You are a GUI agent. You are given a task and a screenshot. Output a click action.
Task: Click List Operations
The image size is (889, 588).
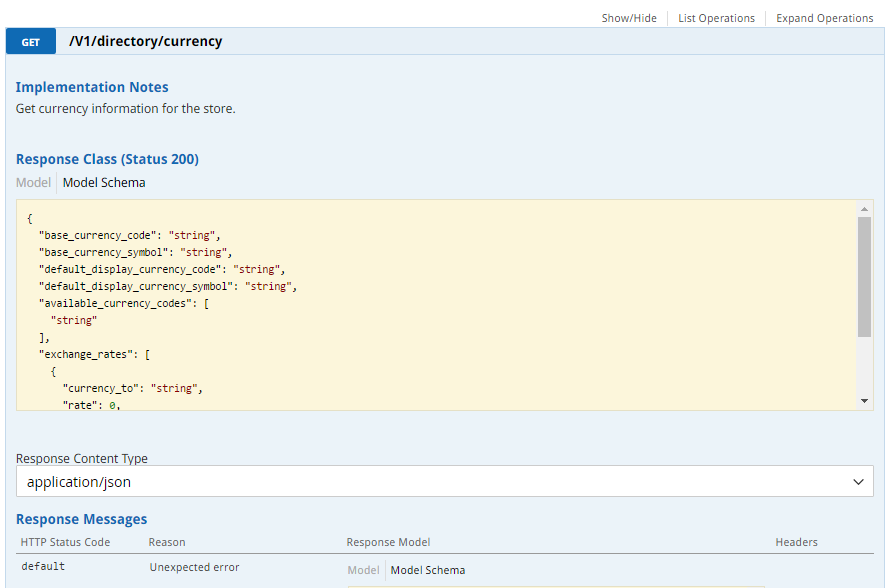click(x=716, y=18)
